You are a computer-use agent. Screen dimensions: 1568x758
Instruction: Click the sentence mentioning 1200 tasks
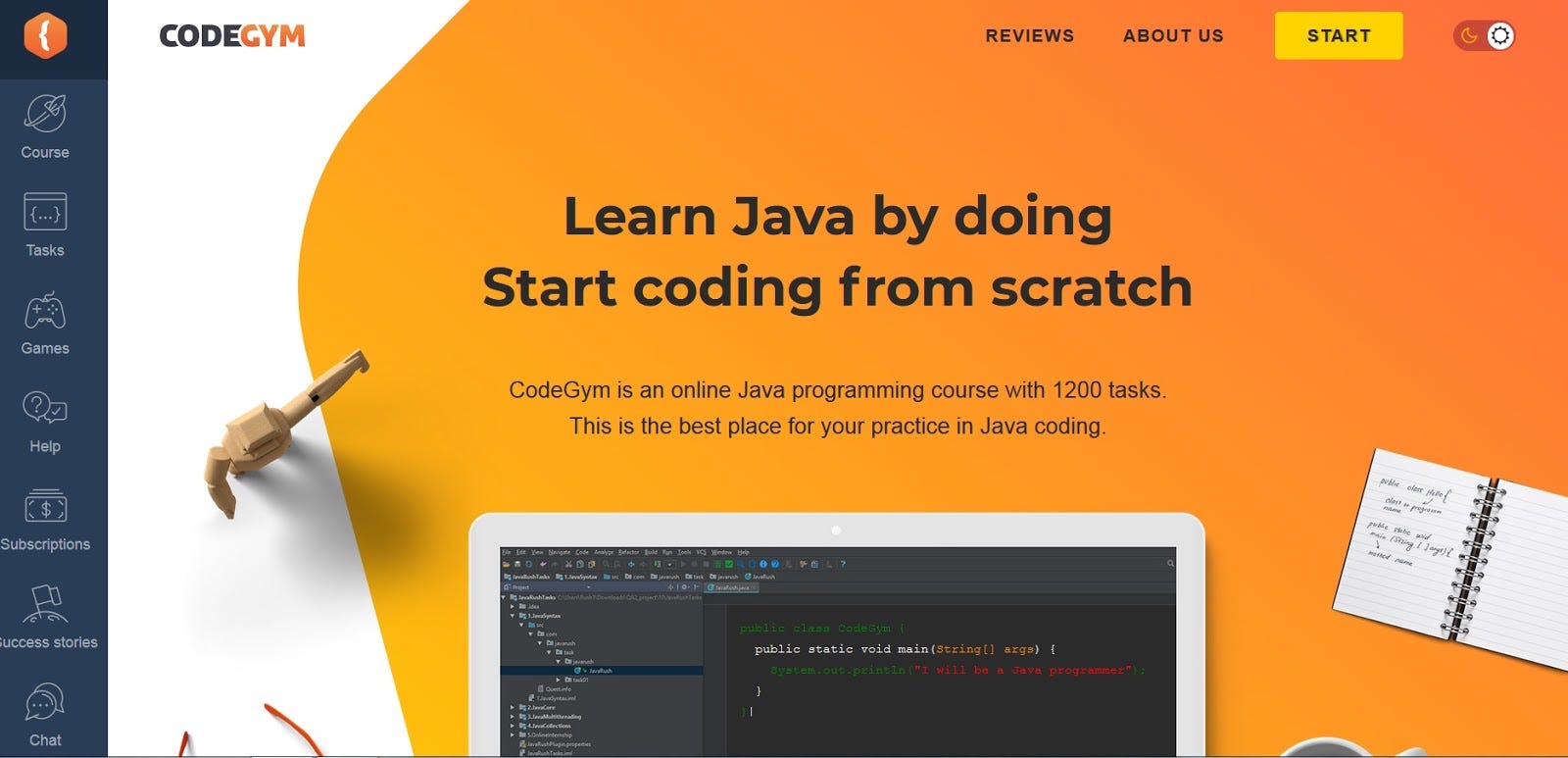pyautogui.click(x=838, y=390)
